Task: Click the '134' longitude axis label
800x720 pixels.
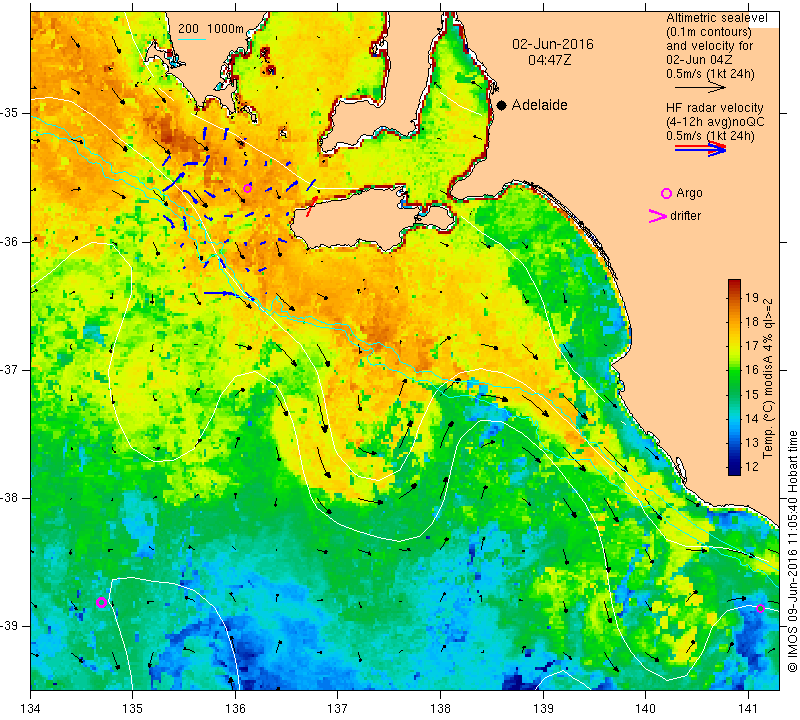Action: pos(31,709)
